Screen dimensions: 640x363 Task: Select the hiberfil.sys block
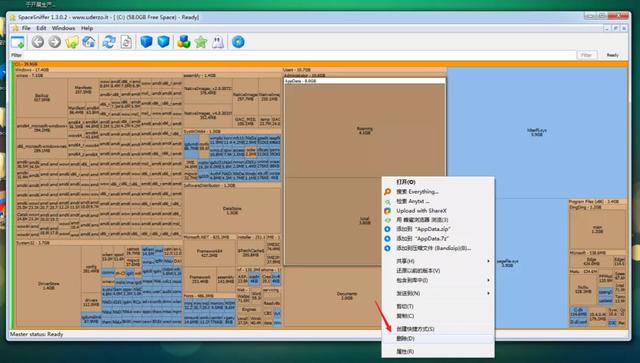pyautogui.click(x=537, y=132)
